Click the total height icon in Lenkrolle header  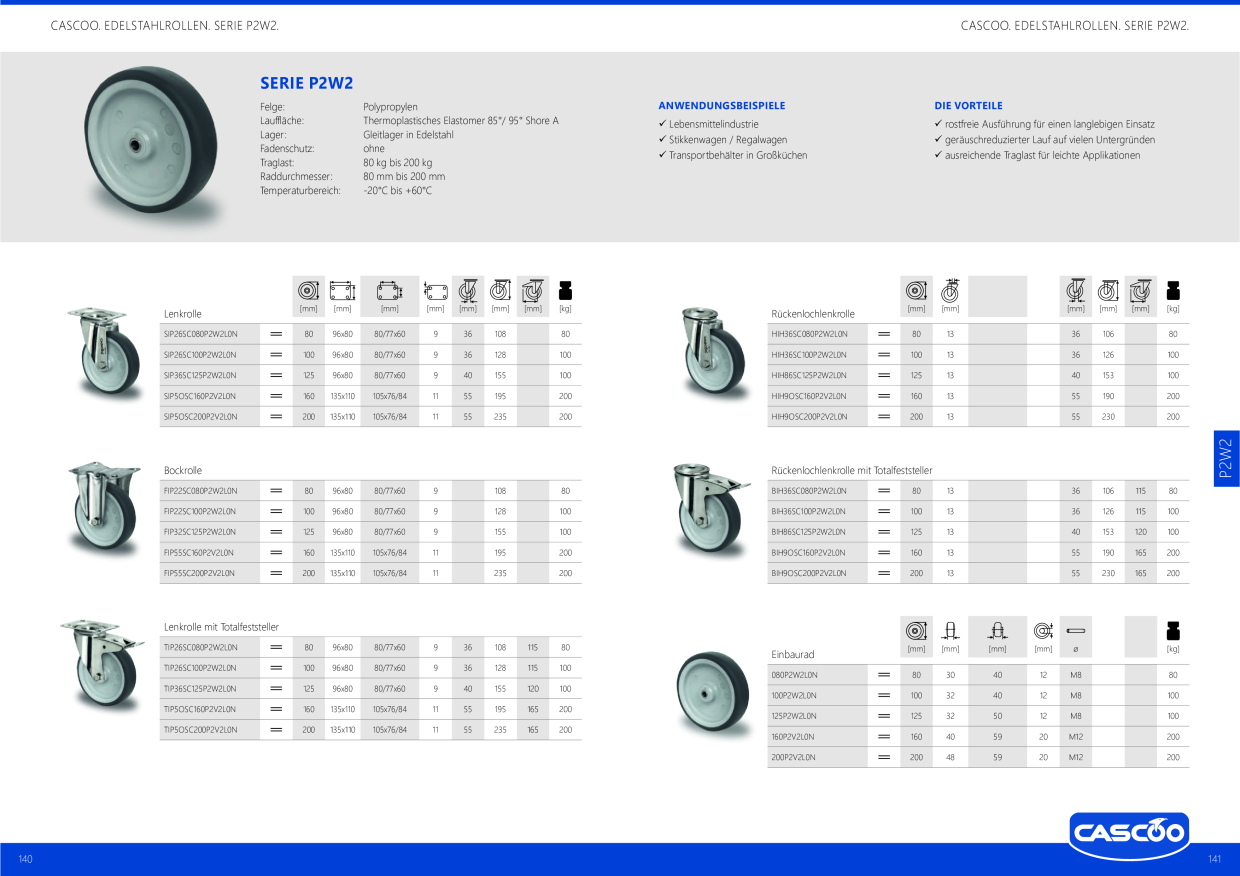pyautogui.click(x=500, y=290)
